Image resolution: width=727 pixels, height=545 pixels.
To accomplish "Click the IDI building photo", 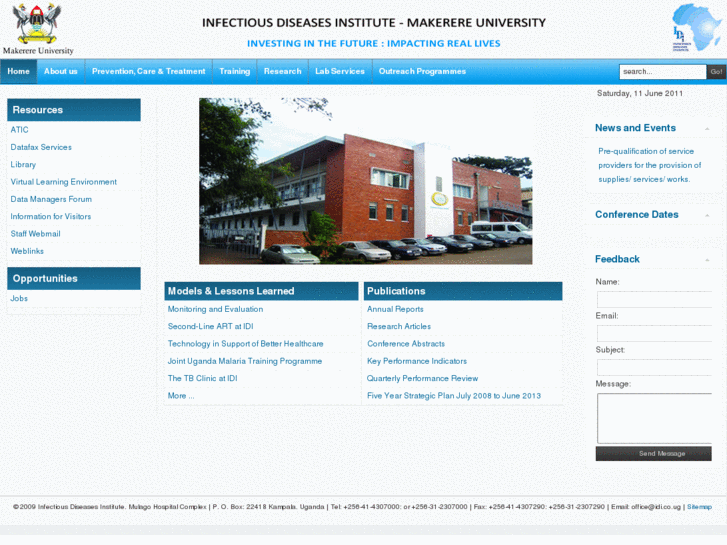I will point(366,181).
